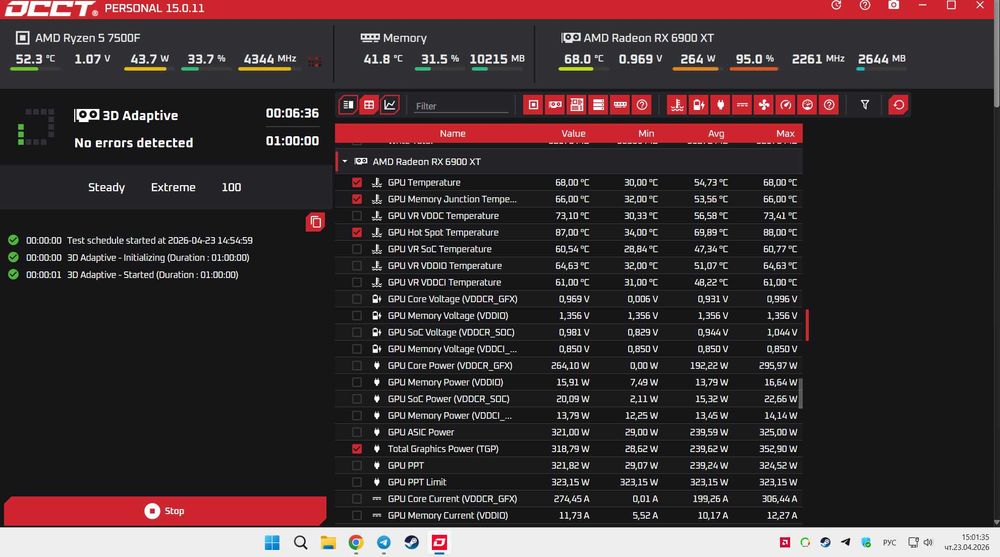
Task: Click the funnel filter icon
Action: click(x=865, y=105)
